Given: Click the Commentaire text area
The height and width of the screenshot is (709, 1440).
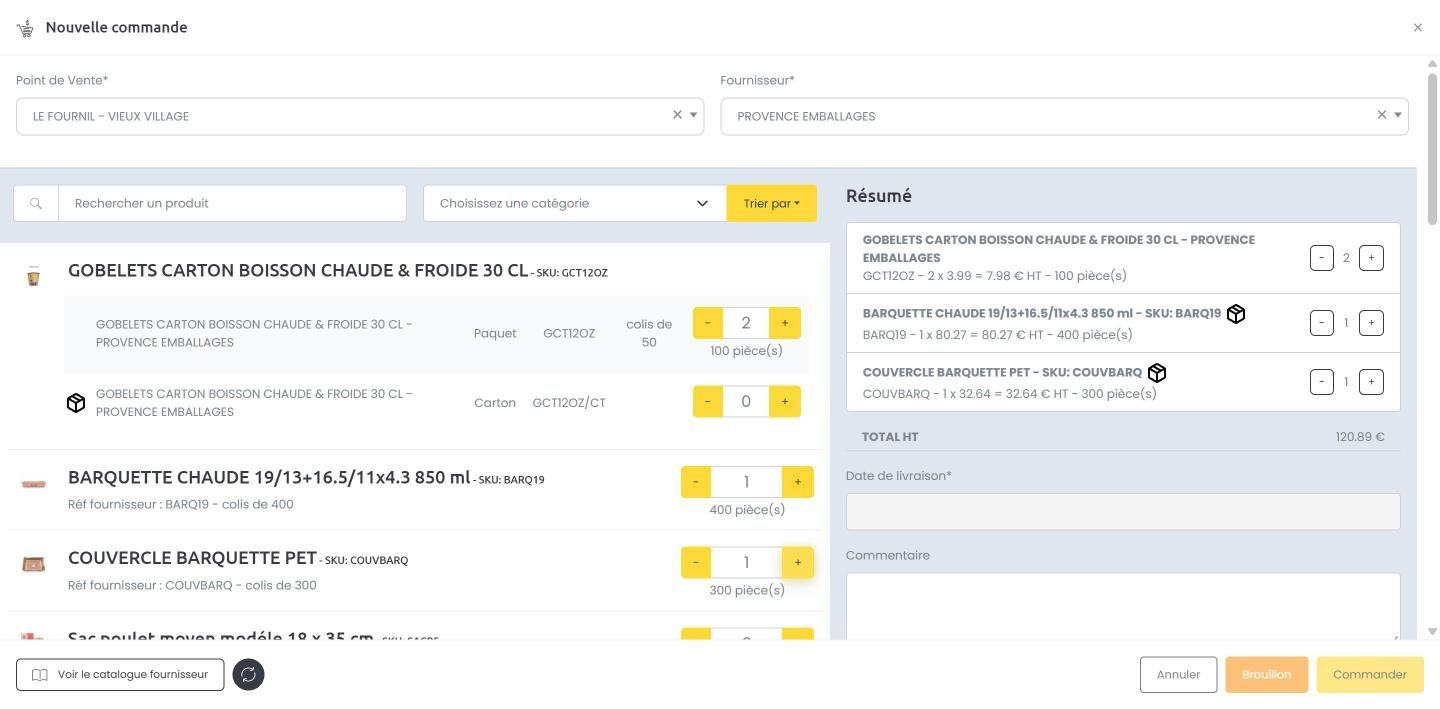Looking at the screenshot, I should (x=1123, y=606).
